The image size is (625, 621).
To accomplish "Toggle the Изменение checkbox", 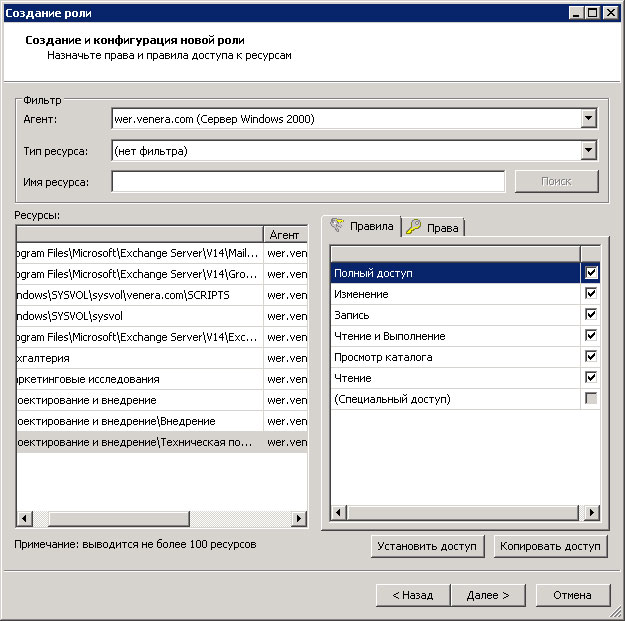I will (x=591, y=294).
